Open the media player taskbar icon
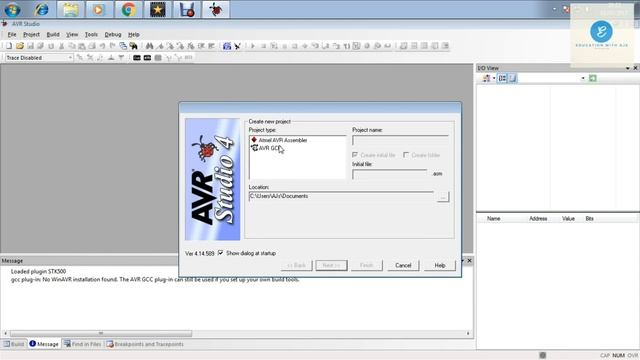Screen dimensions: 640x360 coord(98,9)
